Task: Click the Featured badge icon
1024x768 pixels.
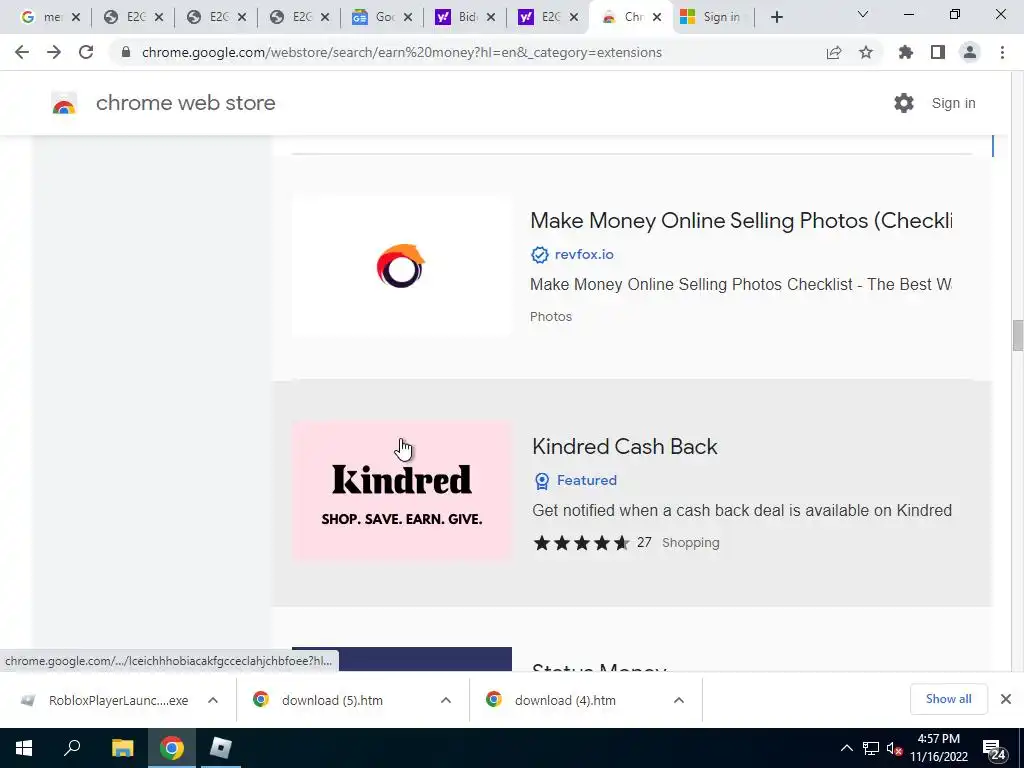Action: click(541, 481)
